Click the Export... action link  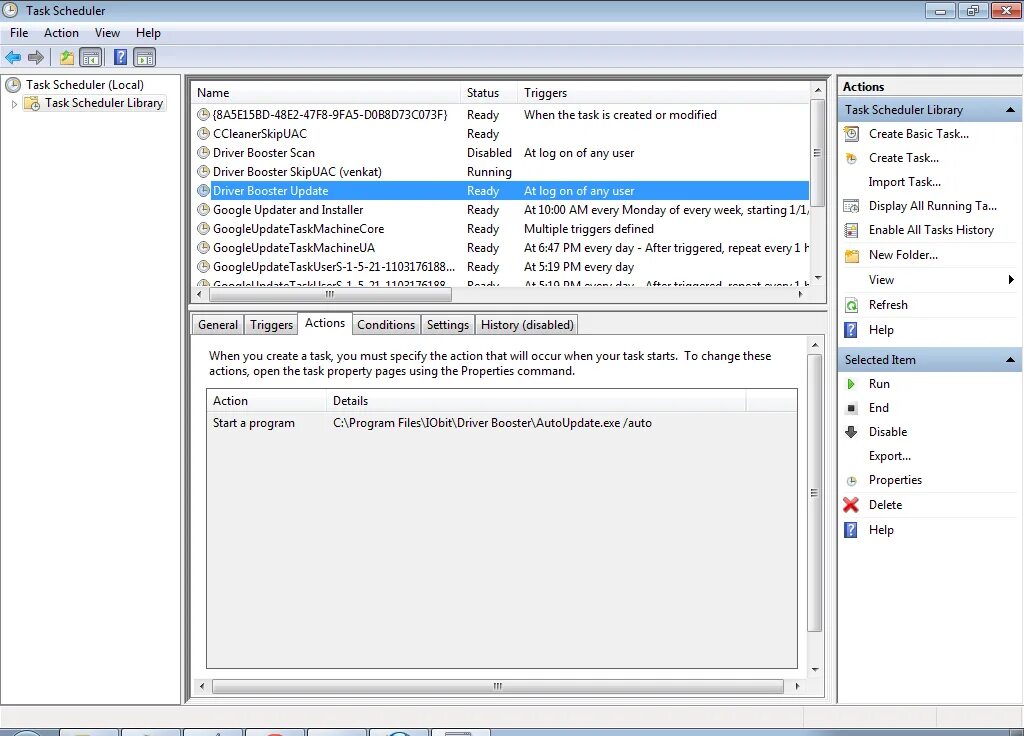click(889, 456)
